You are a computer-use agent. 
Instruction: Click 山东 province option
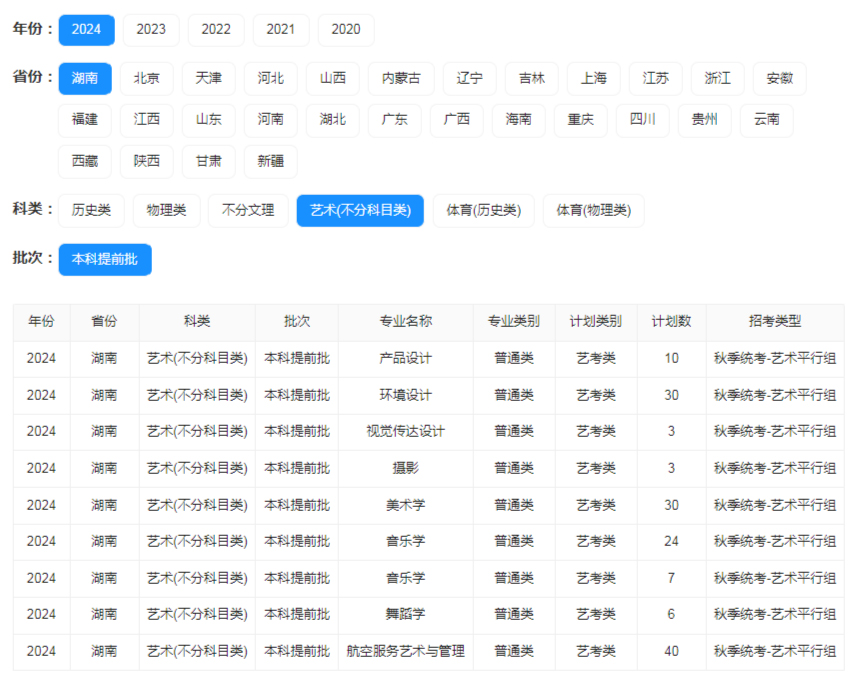point(209,120)
